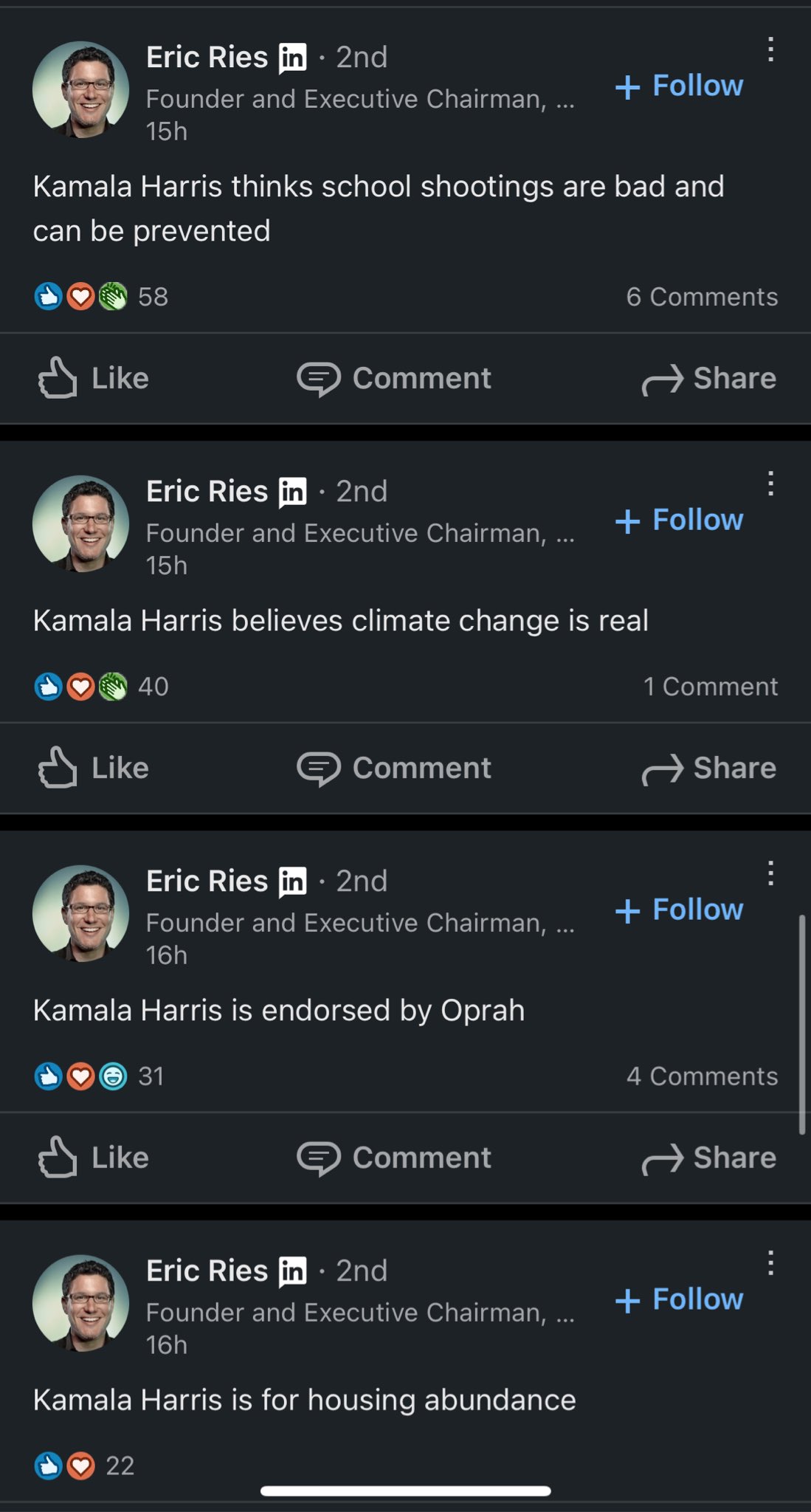
Task: Comment on the climate change post
Action: [394, 768]
